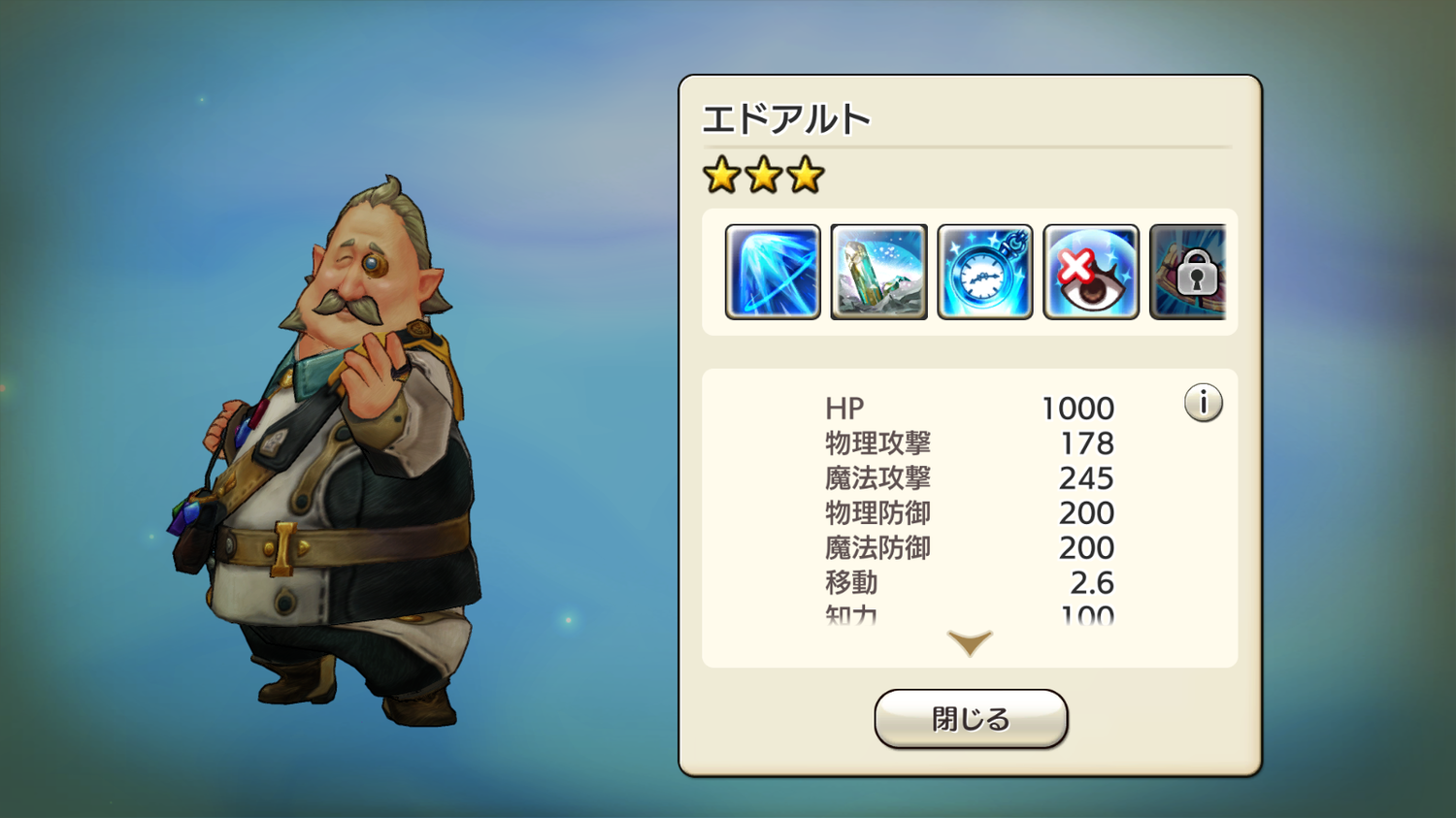Click the Eduard character model
This screenshot has width=1456, height=818.
[x=330, y=451]
